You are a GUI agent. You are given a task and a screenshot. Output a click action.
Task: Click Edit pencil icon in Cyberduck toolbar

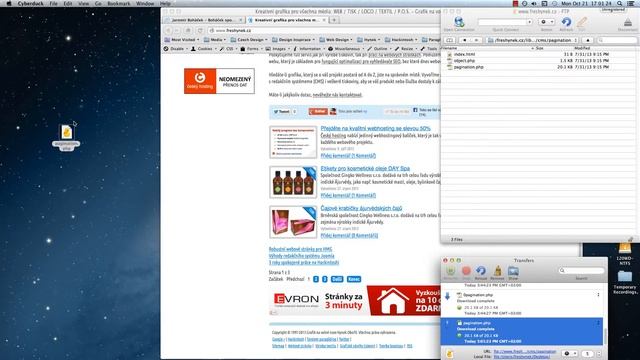[x=582, y=22]
